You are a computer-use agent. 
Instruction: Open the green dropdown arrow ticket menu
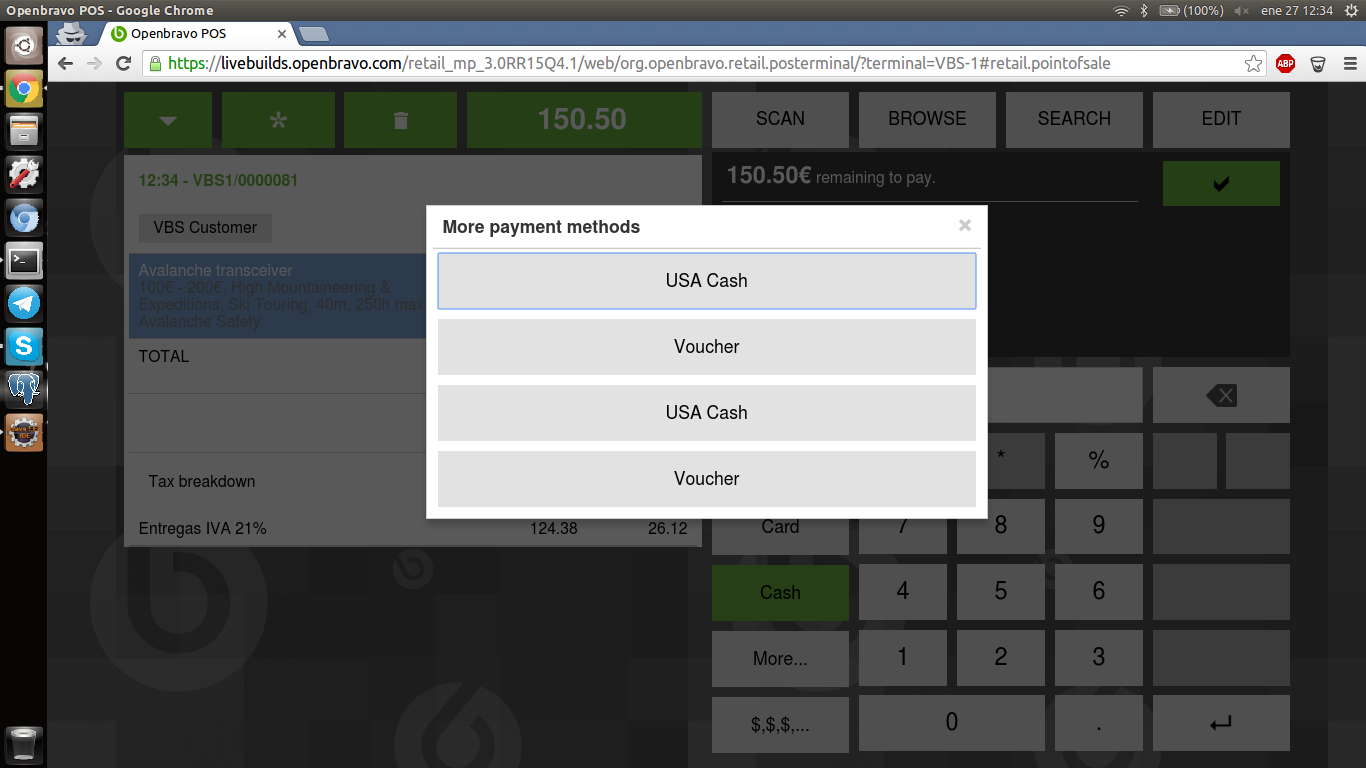click(x=168, y=120)
